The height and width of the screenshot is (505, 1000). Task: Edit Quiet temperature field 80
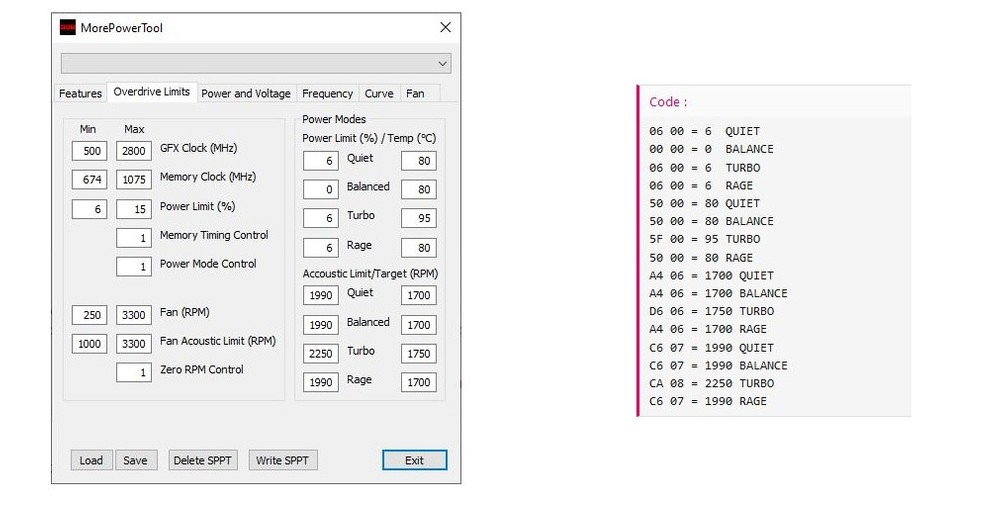pos(419,161)
